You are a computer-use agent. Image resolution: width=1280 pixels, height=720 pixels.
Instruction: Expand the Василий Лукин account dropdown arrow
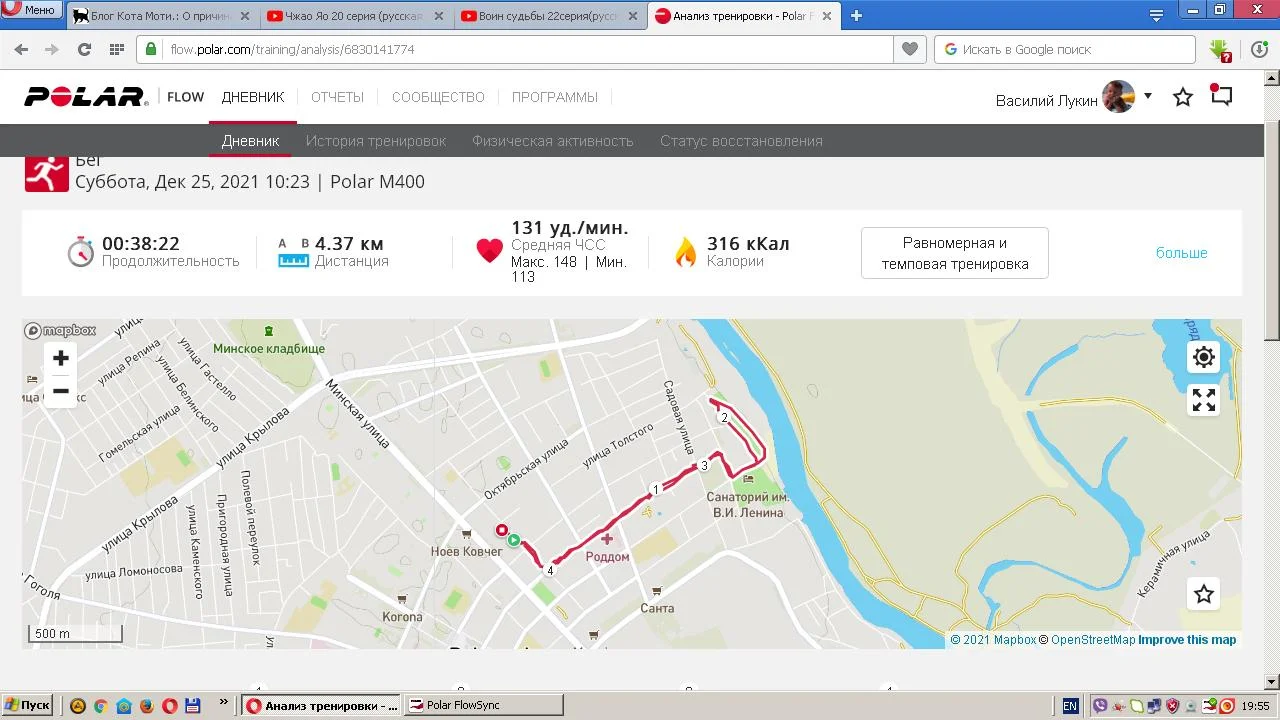(1148, 96)
